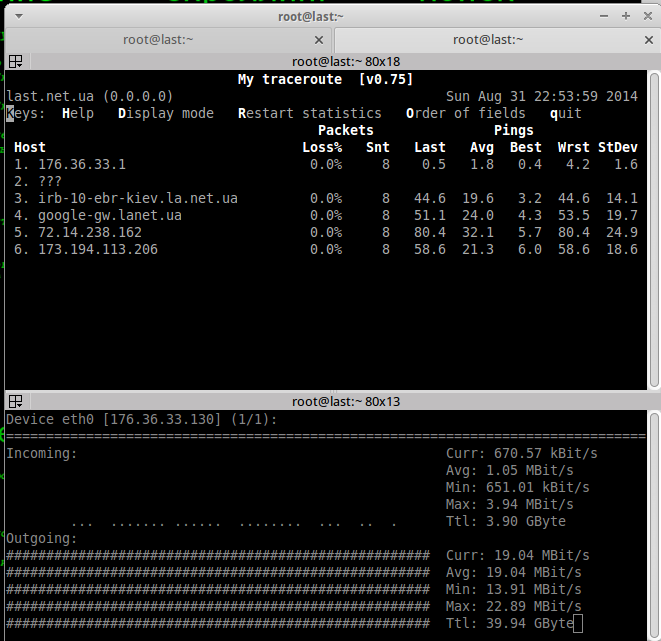Image resolution: width=661 pixels, height=641 pixels.
Task: Click 'quit' in the mtr keys line
Action: tap(566, 113)
